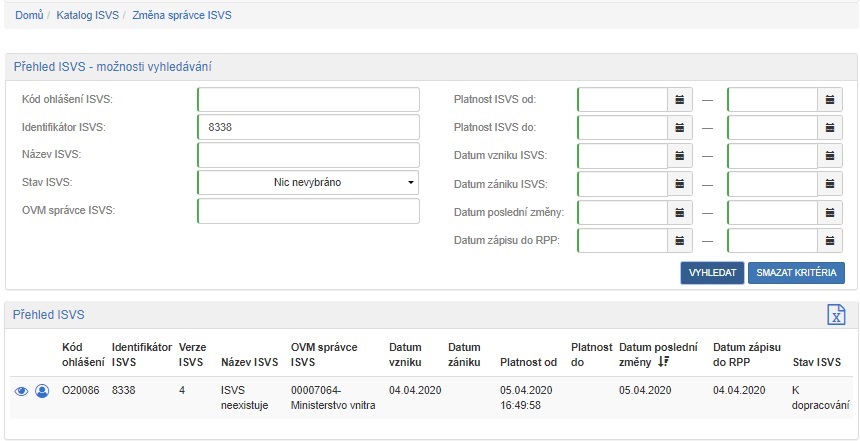Click the user icon in row O20086
The height and width of the screenshot is (441, 860).
click(x=42, y=391)
